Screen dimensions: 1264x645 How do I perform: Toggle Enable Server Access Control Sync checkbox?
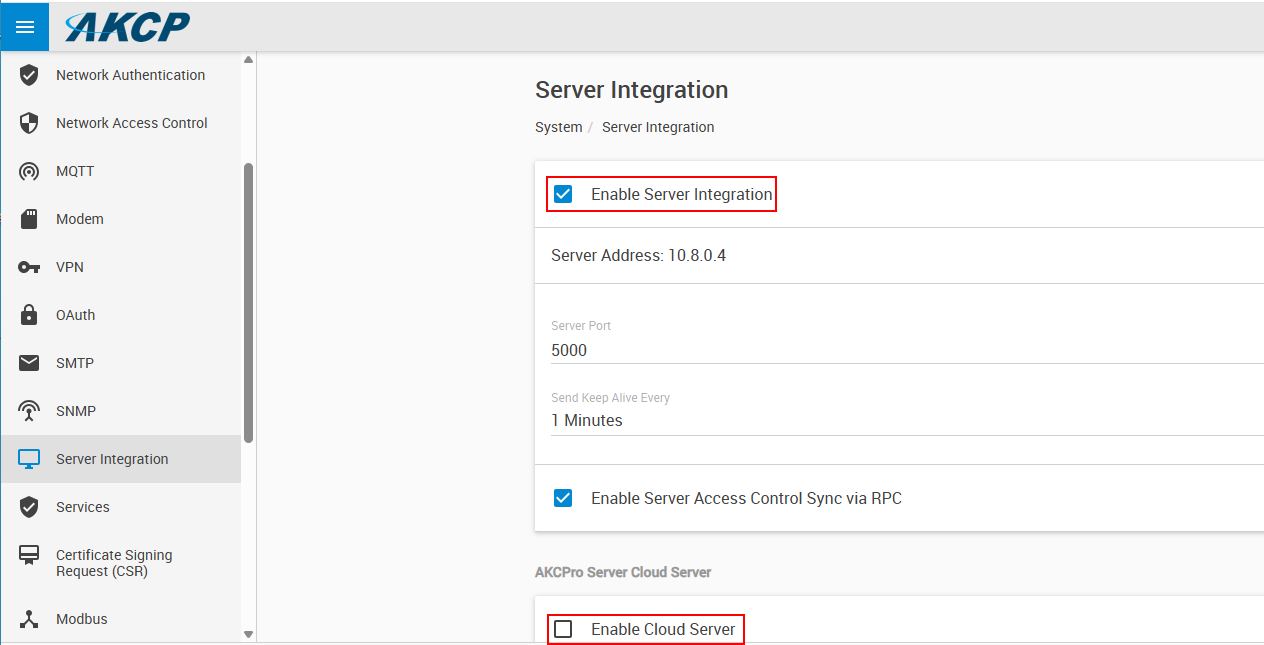(x=563, y=498)
